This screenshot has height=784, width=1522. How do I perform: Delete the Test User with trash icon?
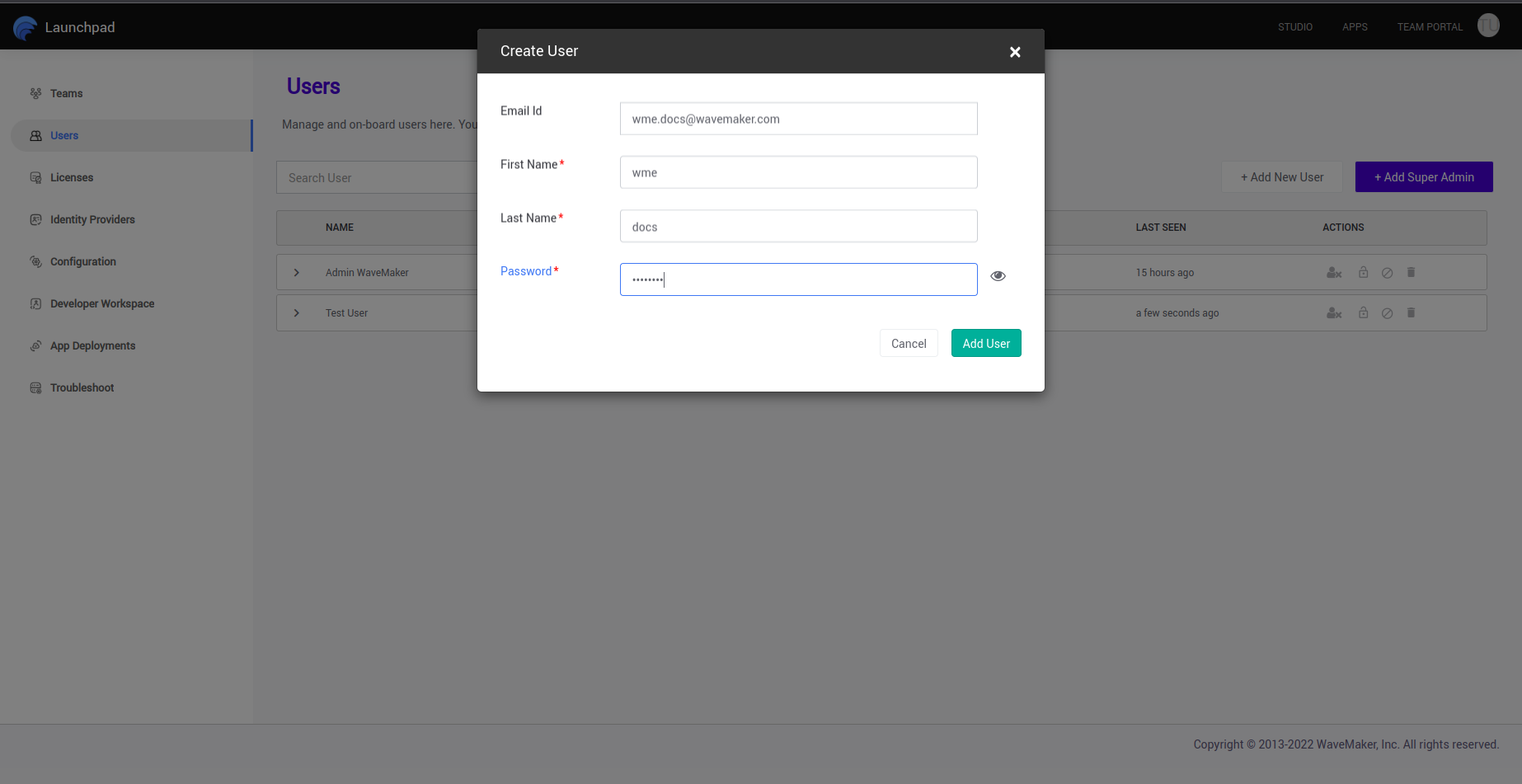(1411, 312)
